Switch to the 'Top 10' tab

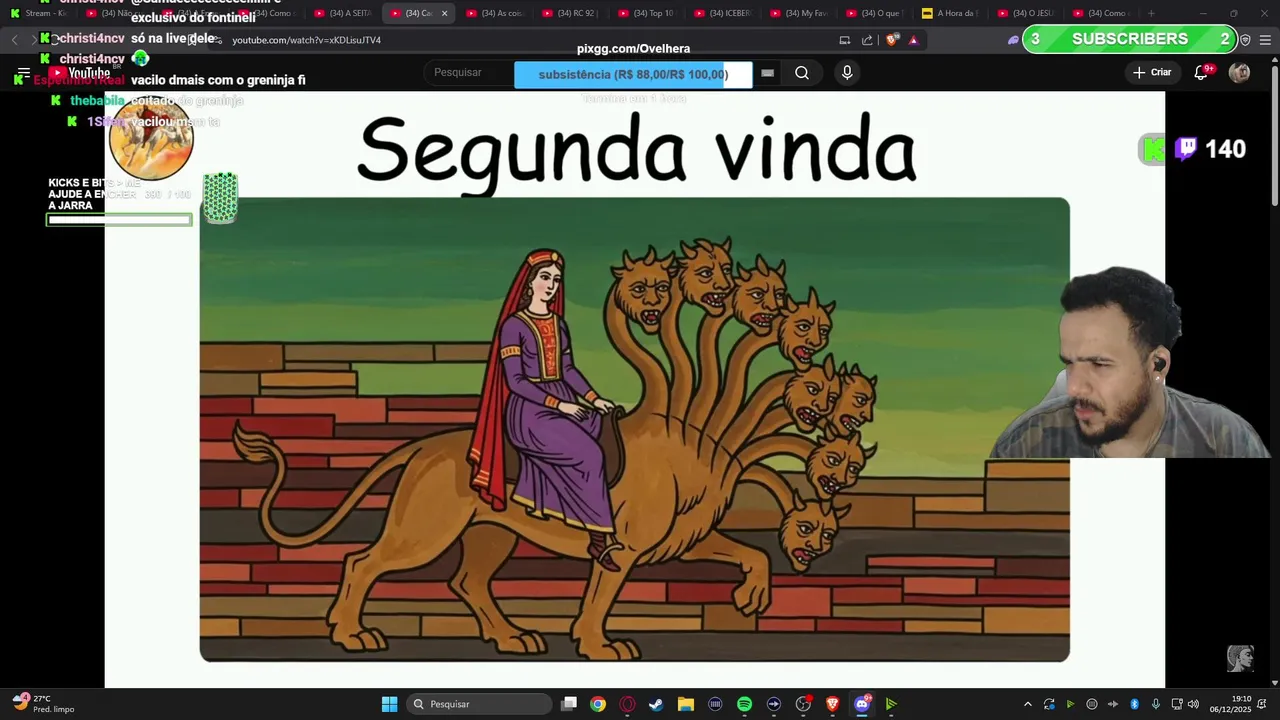pyautogui.click(x=647, y=13)
